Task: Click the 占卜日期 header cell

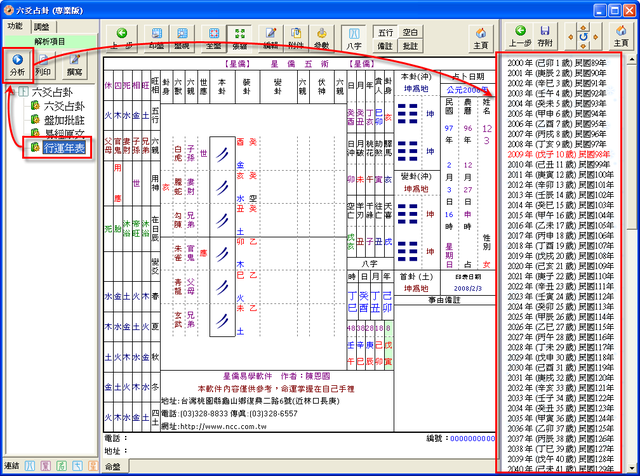Action: [x=468, y=77]
